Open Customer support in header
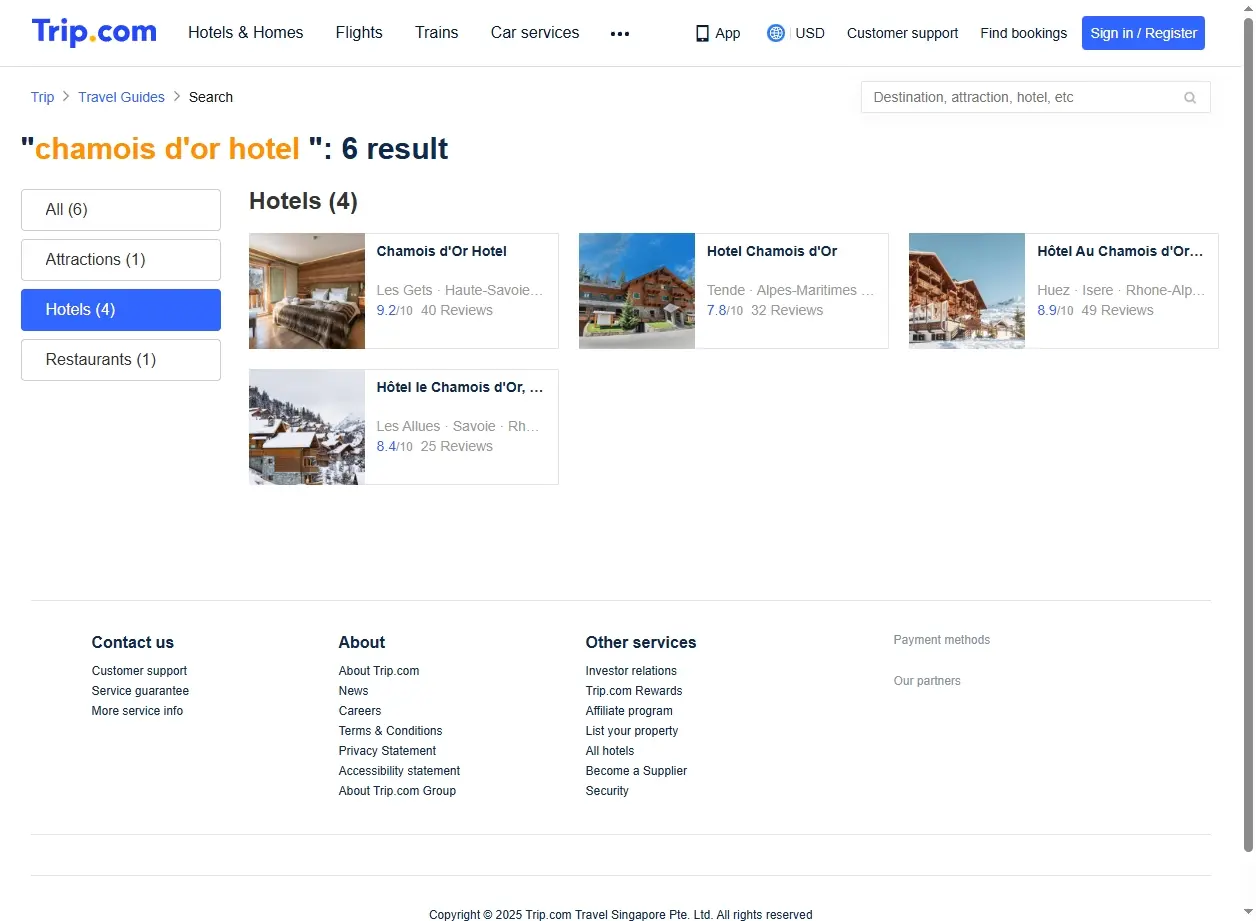The width and height of the screenshot is (1256, 921). click(902, 33)
